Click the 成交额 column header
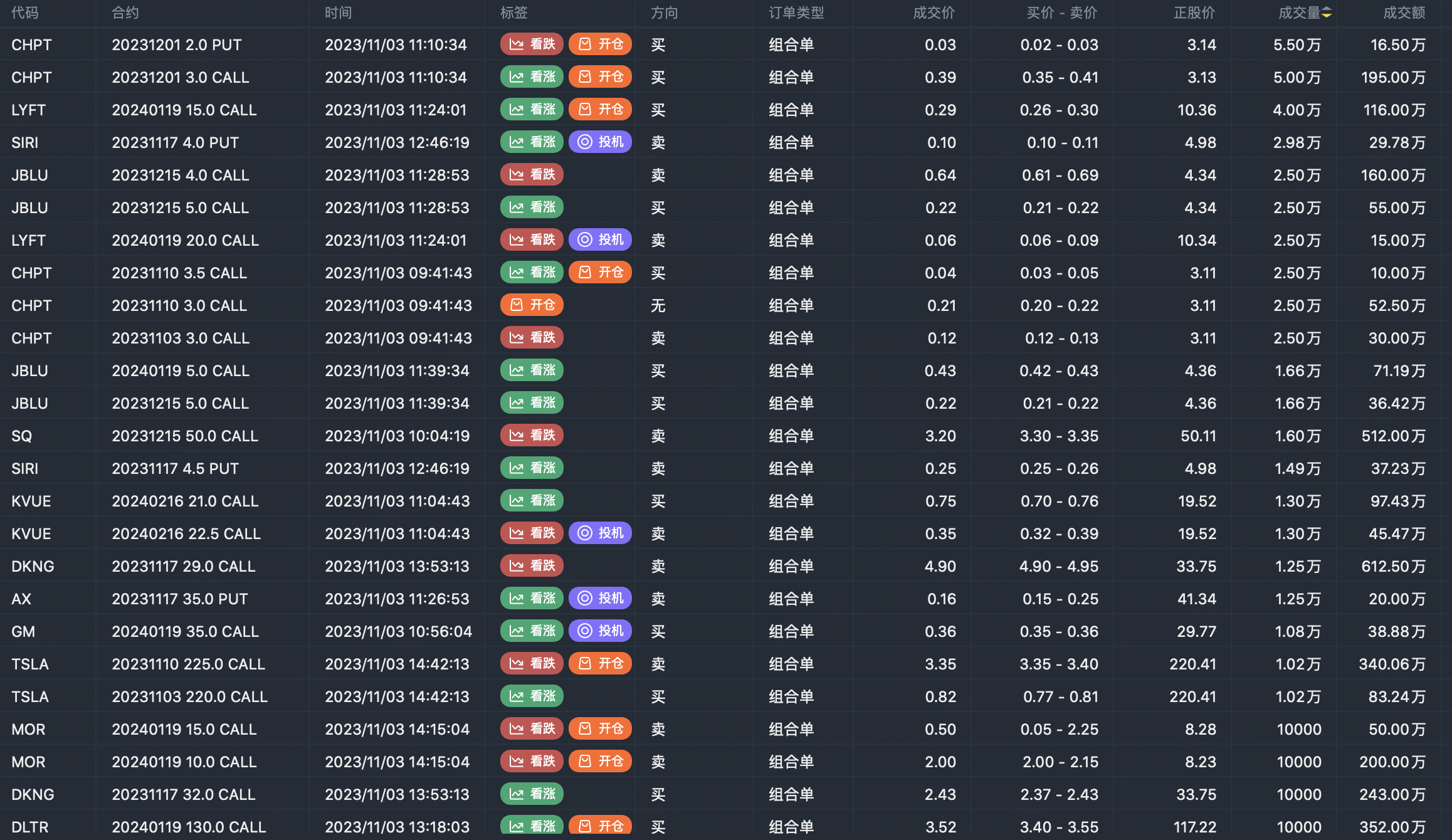This screenshot has height=840, width=1452. 1404,13
